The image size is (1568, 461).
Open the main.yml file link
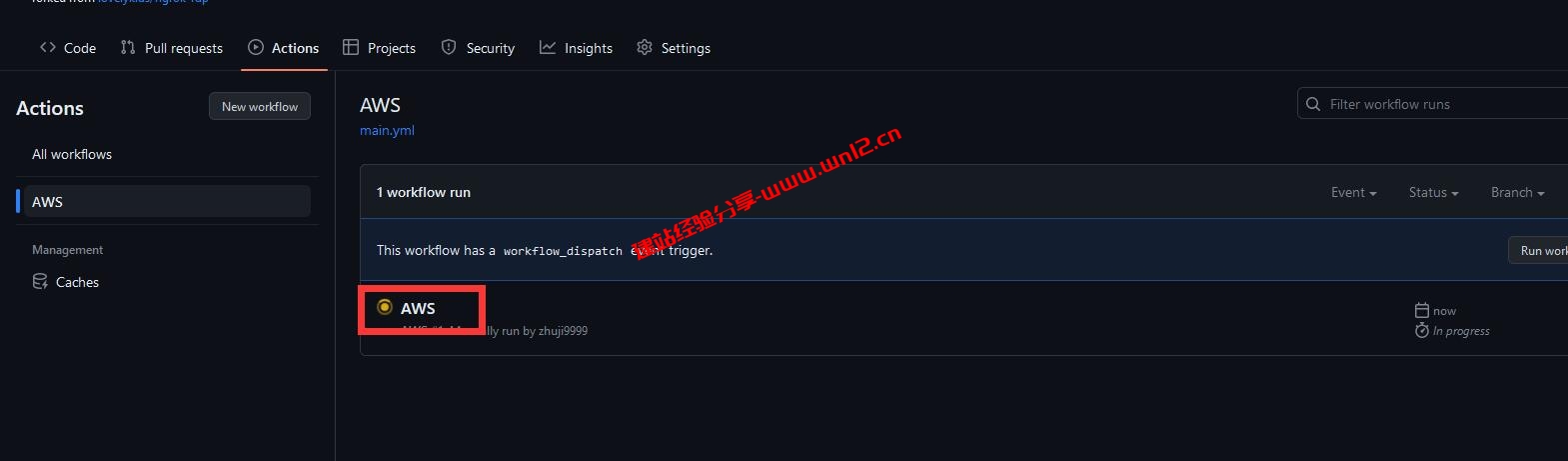pos(387,130)
